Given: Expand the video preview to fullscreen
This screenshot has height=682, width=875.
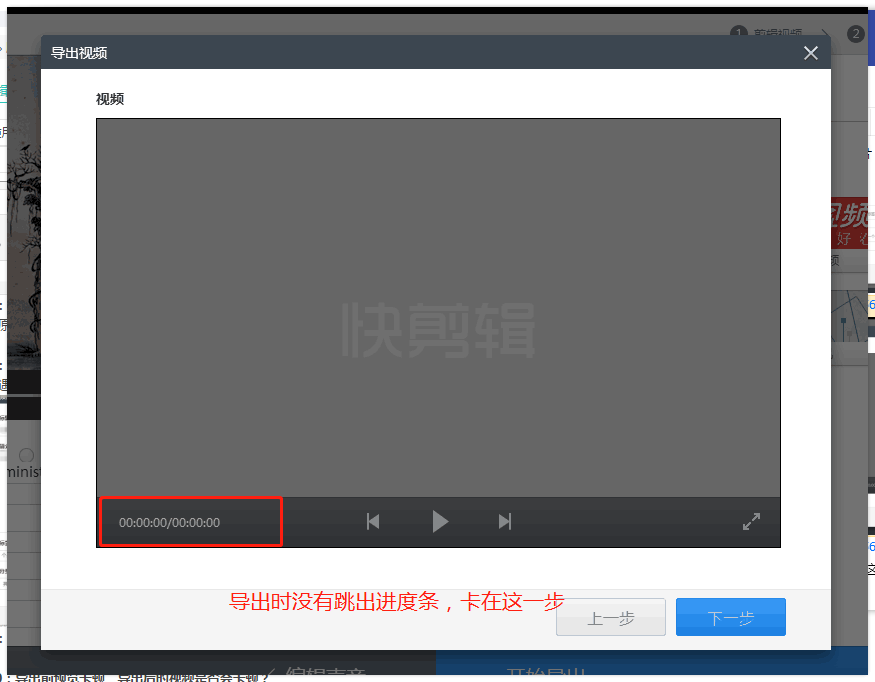Looking at the screenshot, I should tap(751, 522).
